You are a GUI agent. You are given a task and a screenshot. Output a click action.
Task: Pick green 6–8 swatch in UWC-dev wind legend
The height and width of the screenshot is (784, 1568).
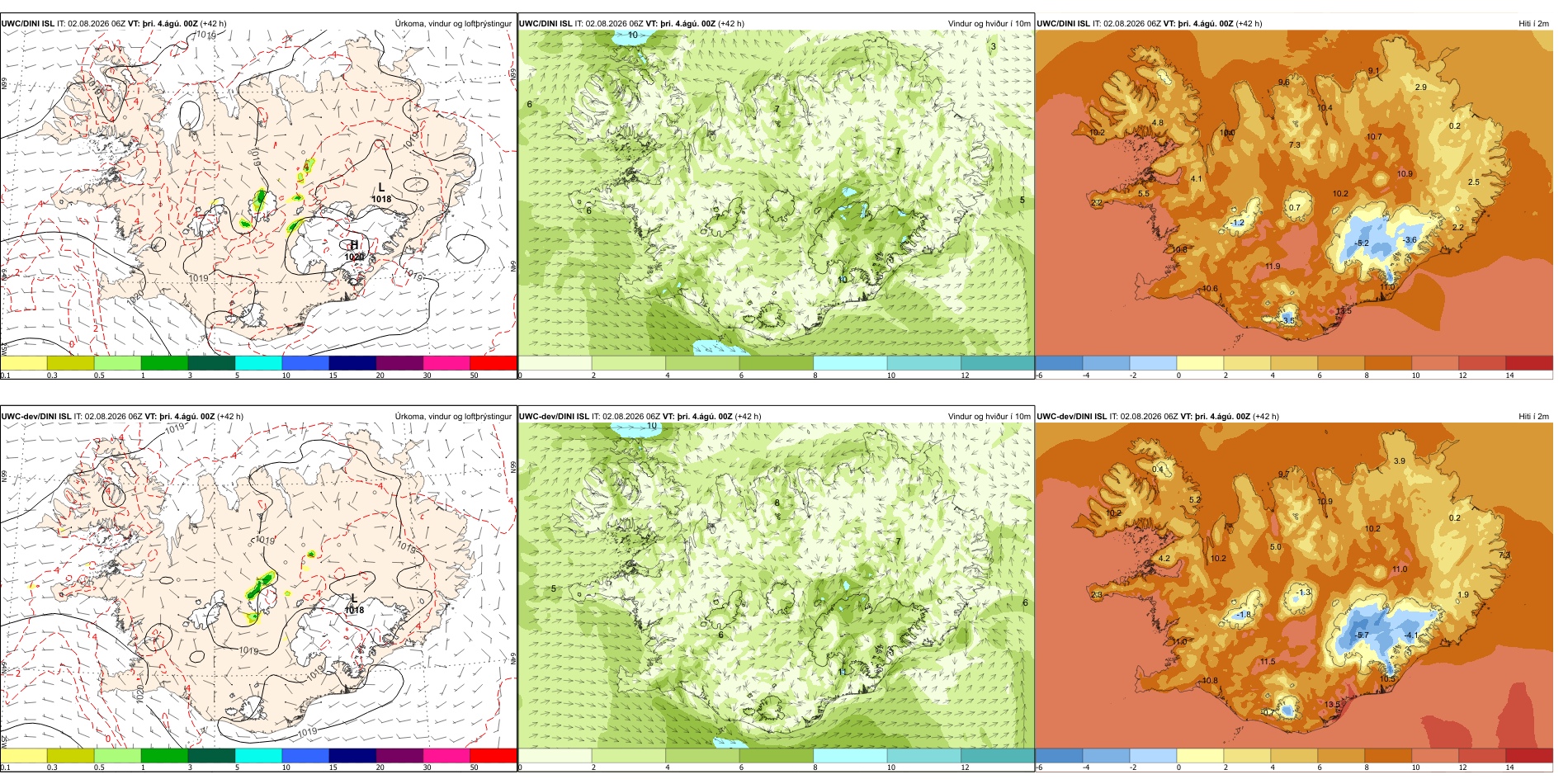point(777,755)
